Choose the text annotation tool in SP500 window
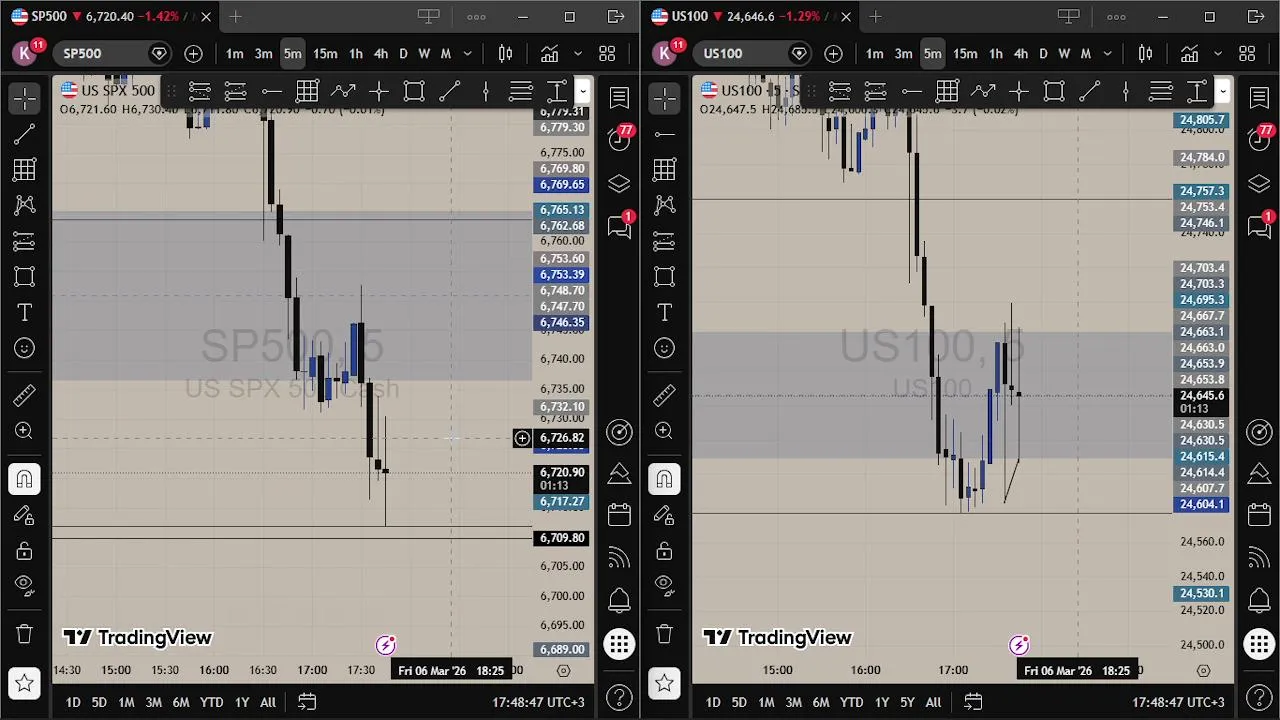This screenshot has height=720, width=1280. click(25, 313)
